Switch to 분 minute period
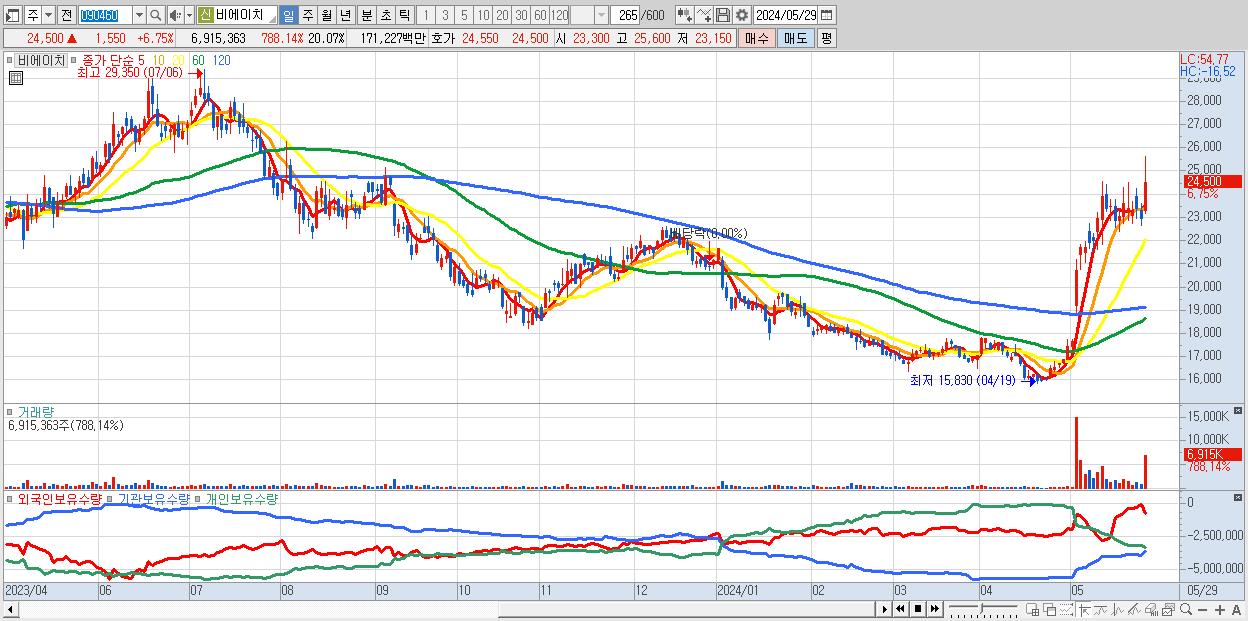This screenshot has height=621, width=1248. 366,15
